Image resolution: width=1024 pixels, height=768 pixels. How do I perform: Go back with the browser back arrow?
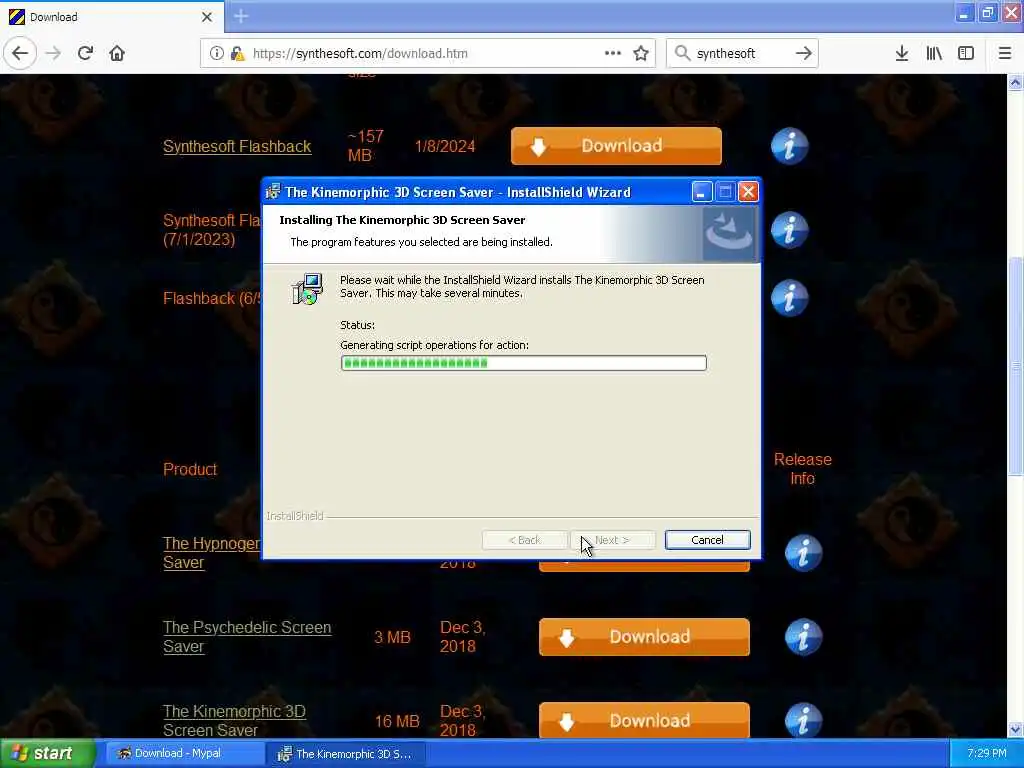click(20, 53)
